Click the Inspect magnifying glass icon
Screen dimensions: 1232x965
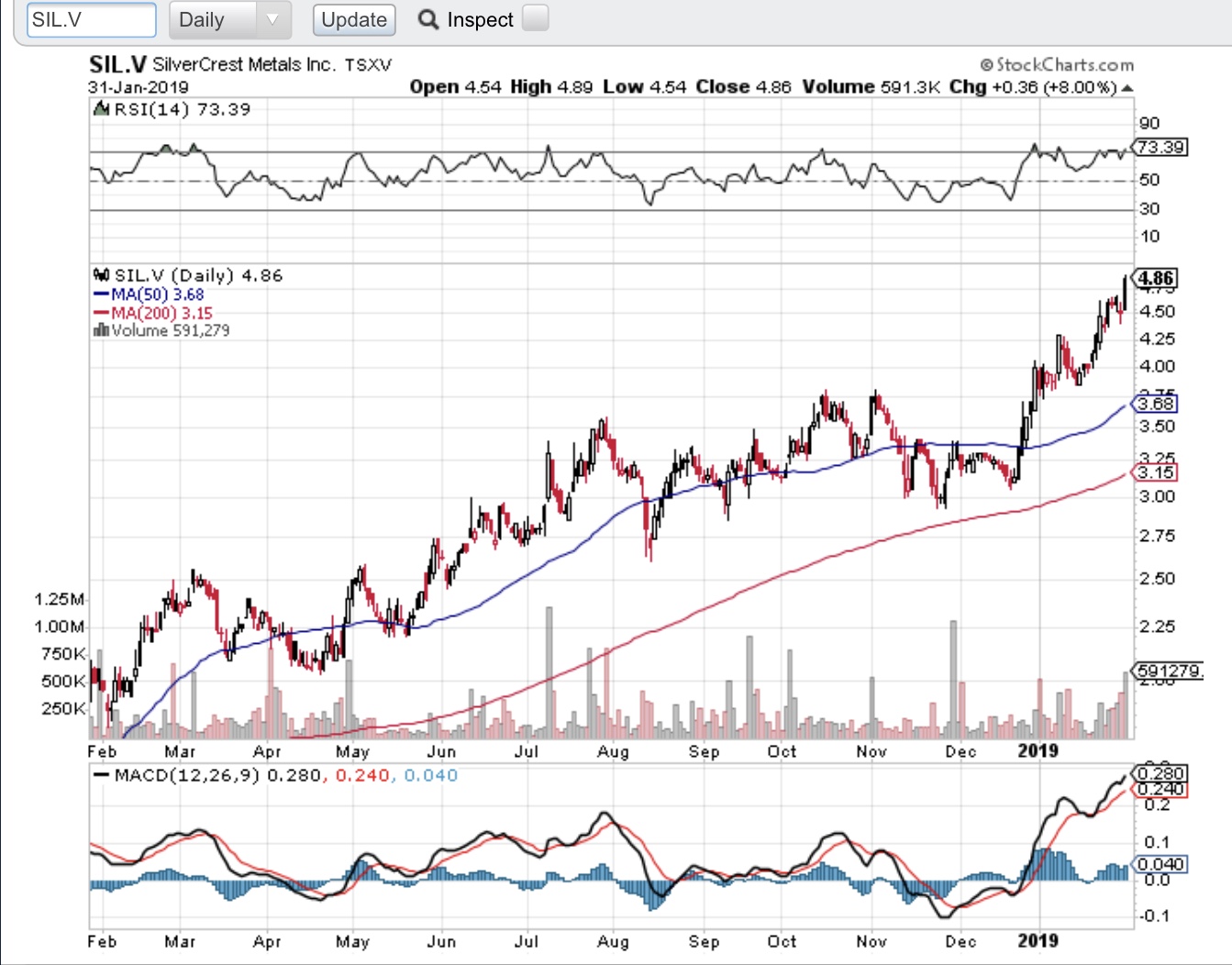tap(428, 19)
